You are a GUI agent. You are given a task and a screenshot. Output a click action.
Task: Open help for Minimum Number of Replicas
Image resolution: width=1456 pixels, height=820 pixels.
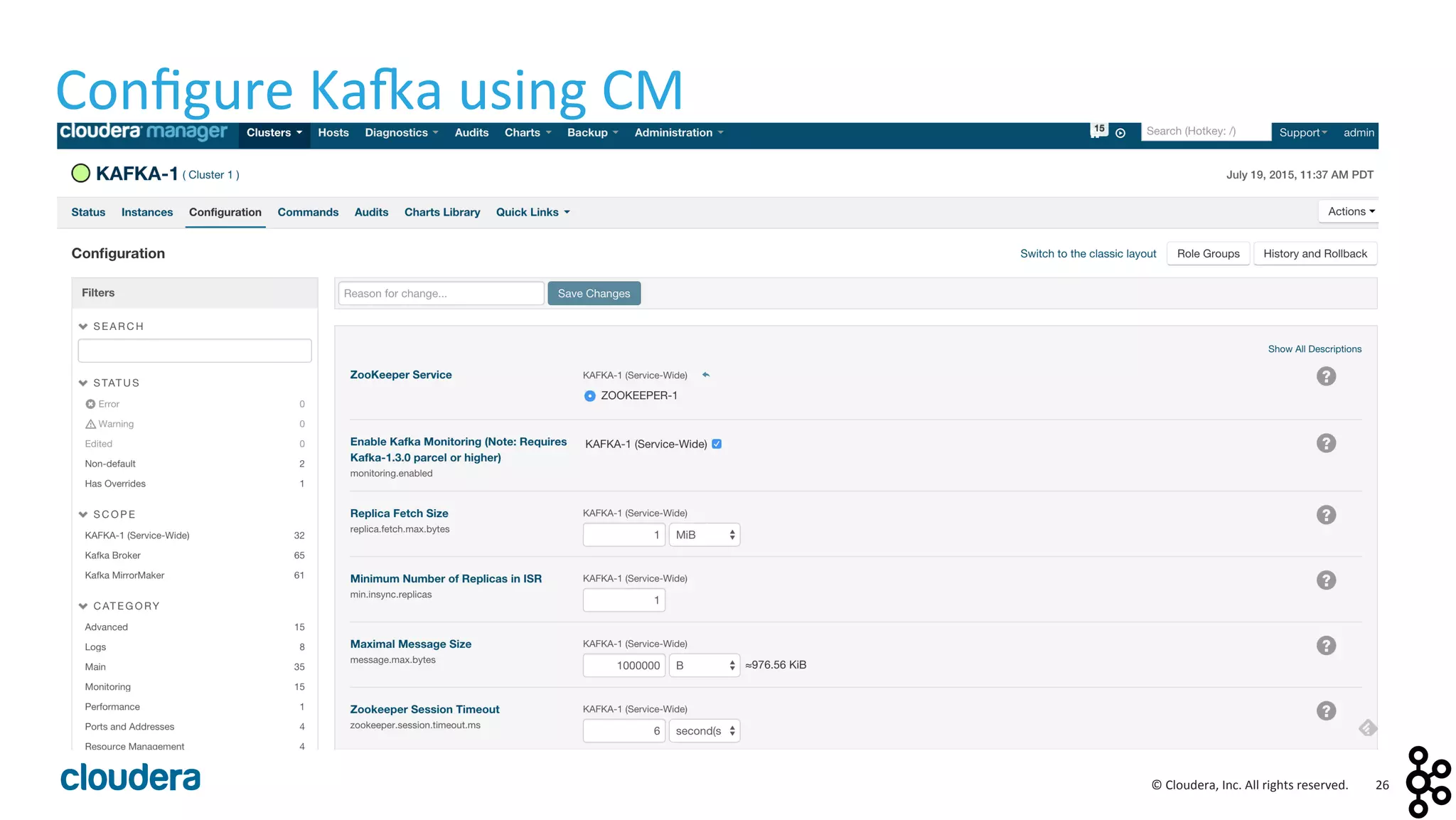[x=1326, y=580]
